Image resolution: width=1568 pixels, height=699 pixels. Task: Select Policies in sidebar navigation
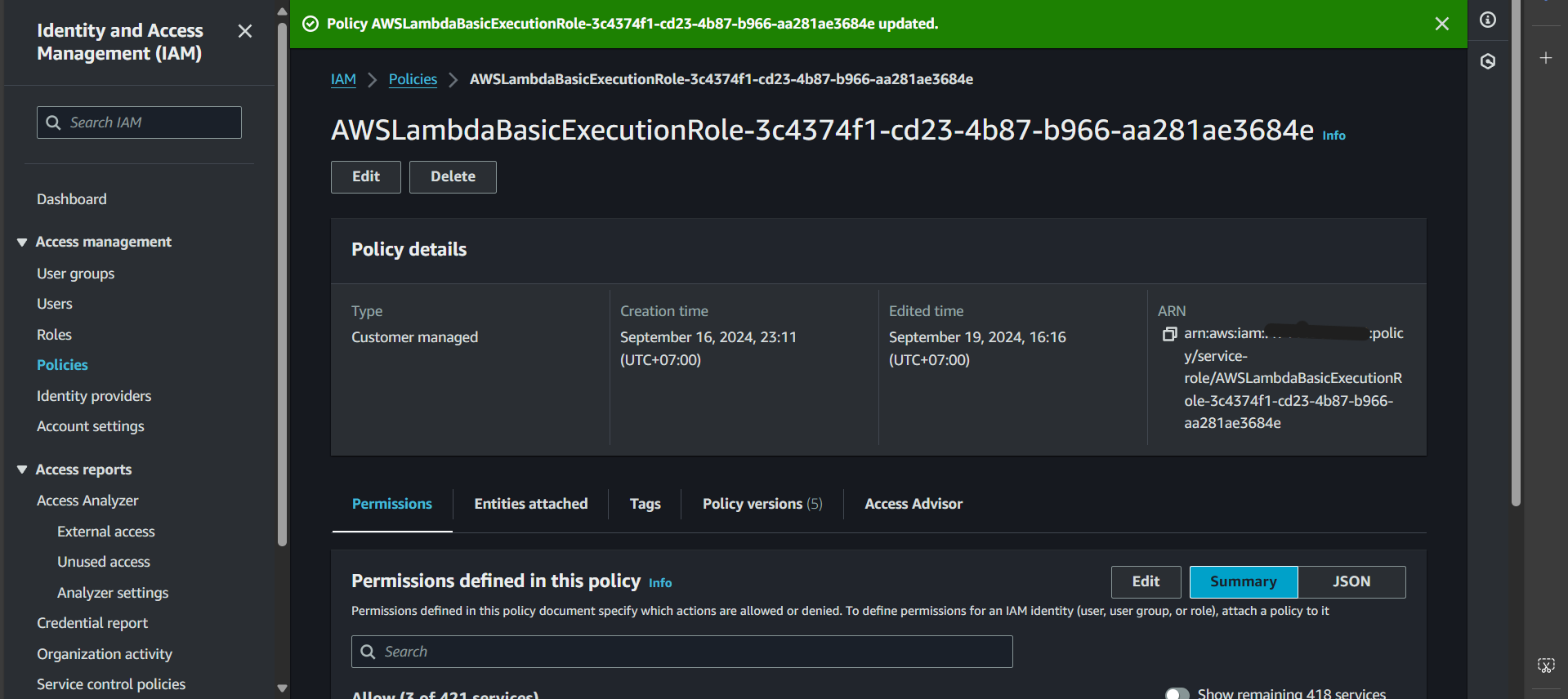pyautogui.click(x=62, y=365)
